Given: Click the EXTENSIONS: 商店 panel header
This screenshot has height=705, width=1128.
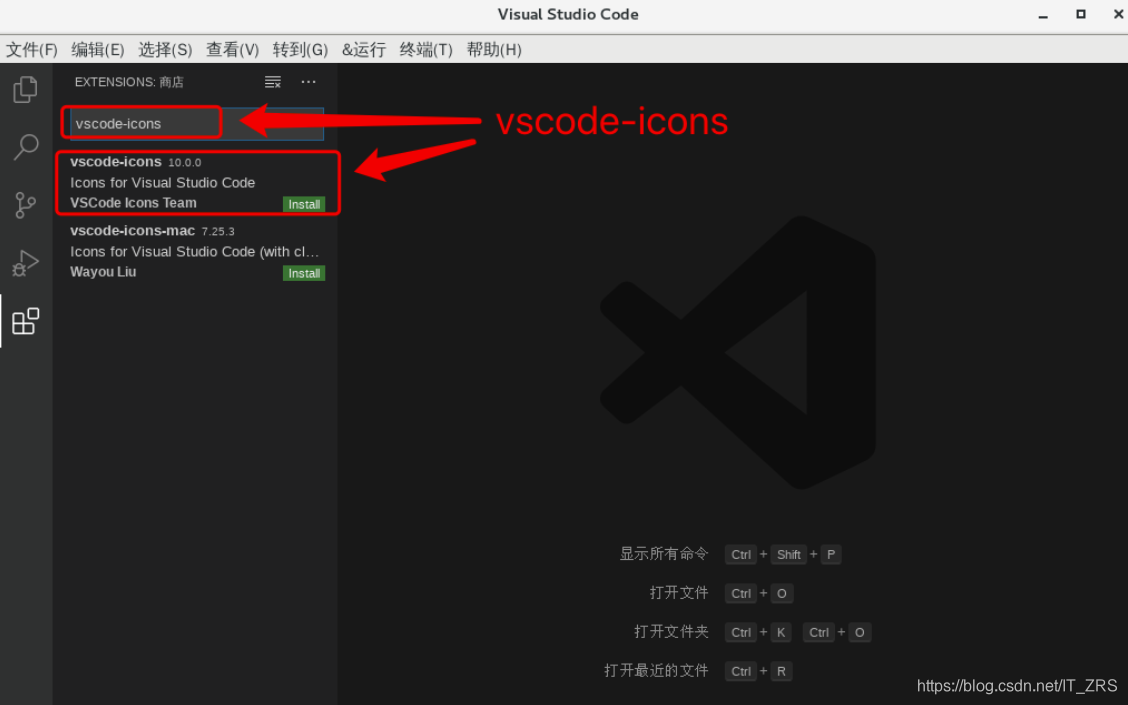Looking at the screenshot, I should [x=129, y=82].
